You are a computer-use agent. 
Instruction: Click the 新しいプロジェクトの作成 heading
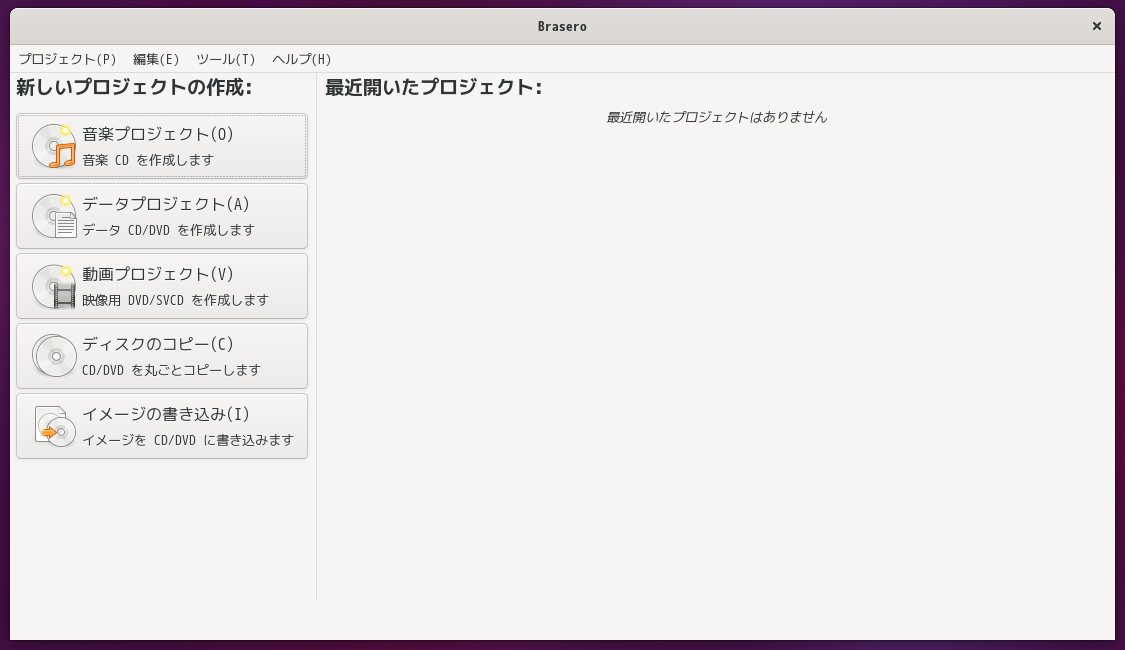point(134,88)
